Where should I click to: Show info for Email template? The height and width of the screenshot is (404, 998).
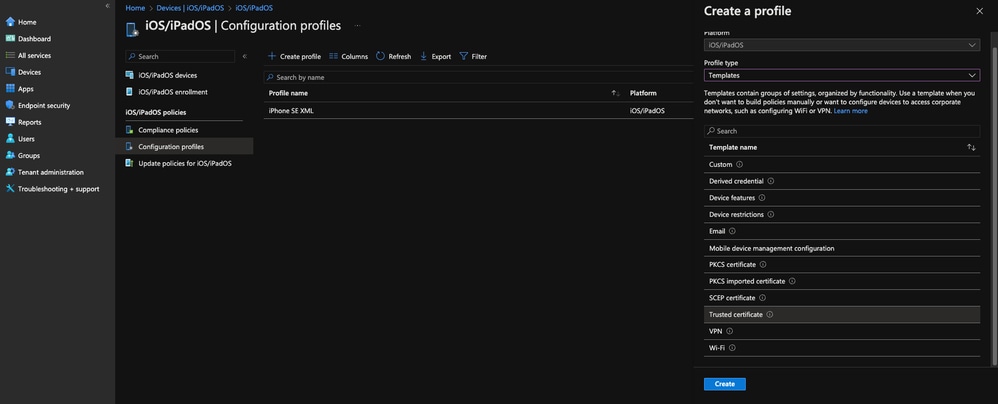[732, 231]
